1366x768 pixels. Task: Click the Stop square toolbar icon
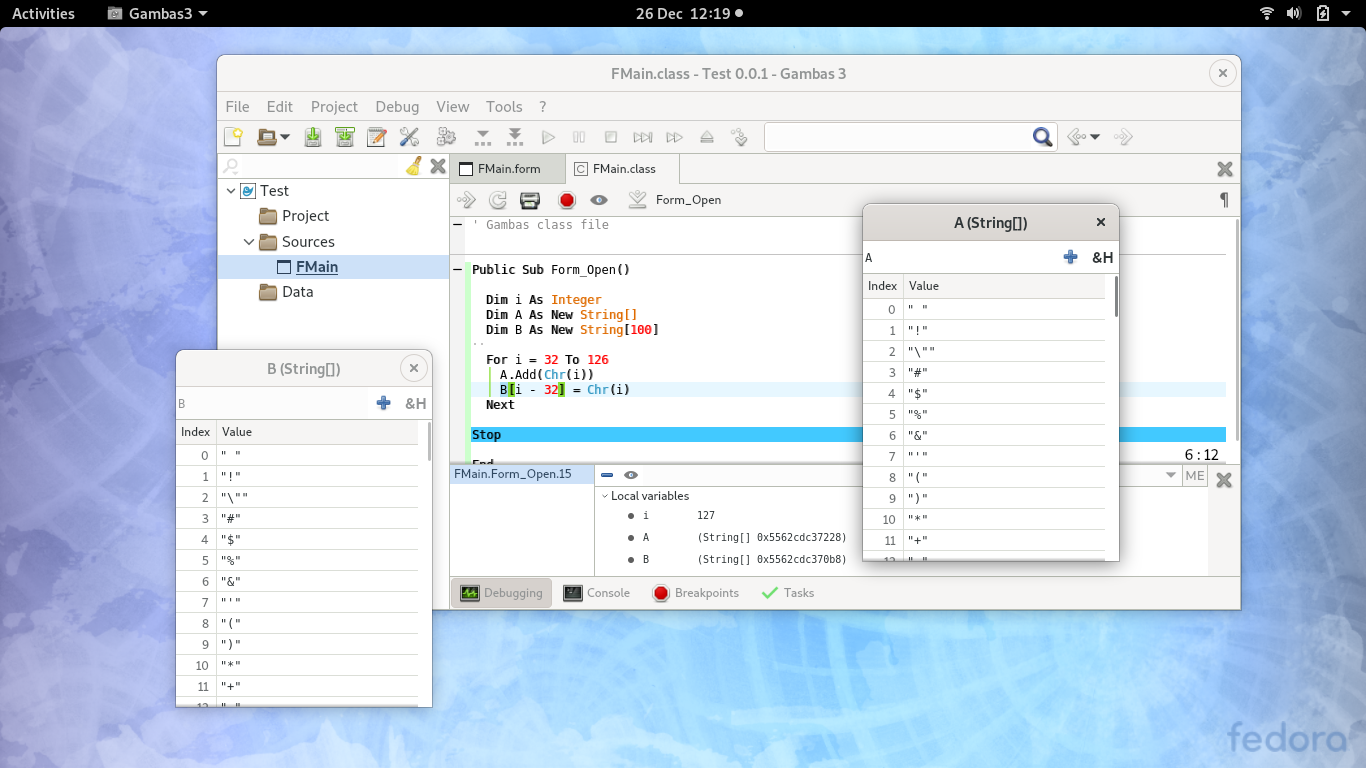[611, 137]
